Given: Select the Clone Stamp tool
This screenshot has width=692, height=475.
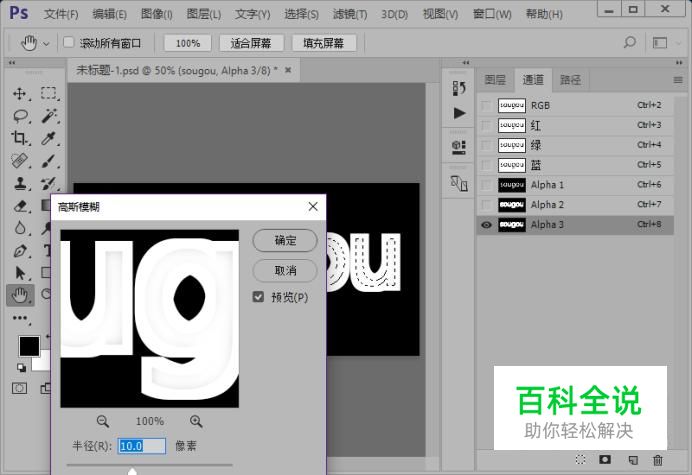Looking at the screenshot, I should [x=20, y=183].
